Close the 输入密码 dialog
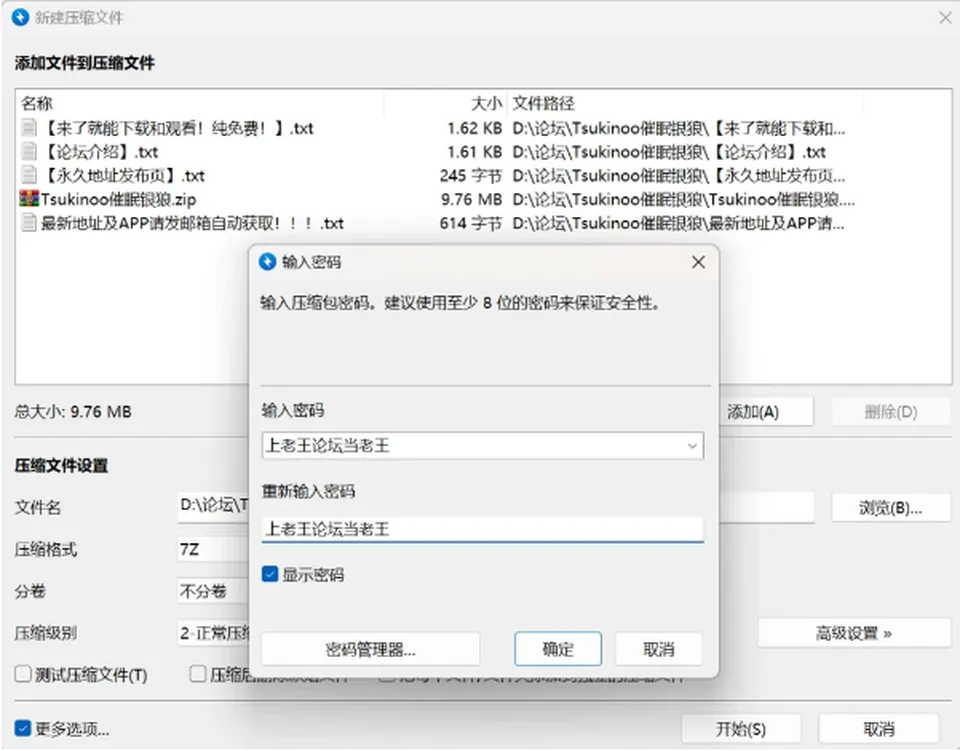Screen dimensions: 960x751 [698, 262]
